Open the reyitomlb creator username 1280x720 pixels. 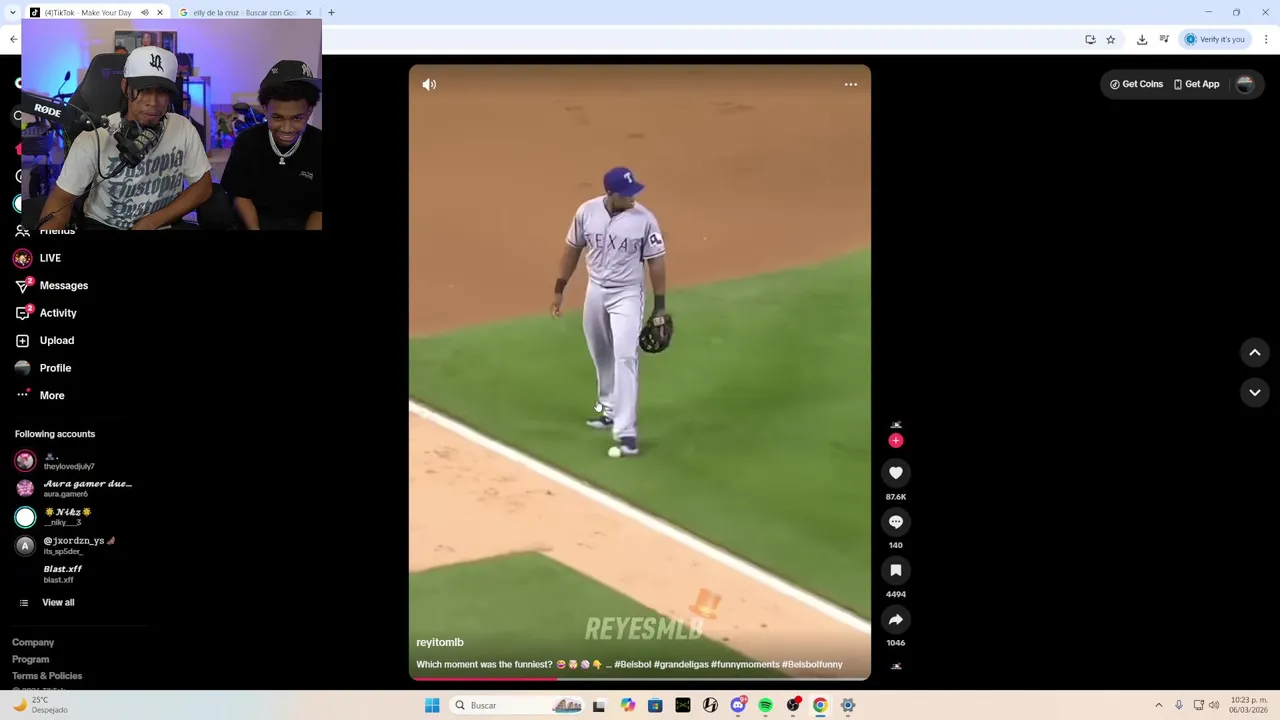[440, 643]
